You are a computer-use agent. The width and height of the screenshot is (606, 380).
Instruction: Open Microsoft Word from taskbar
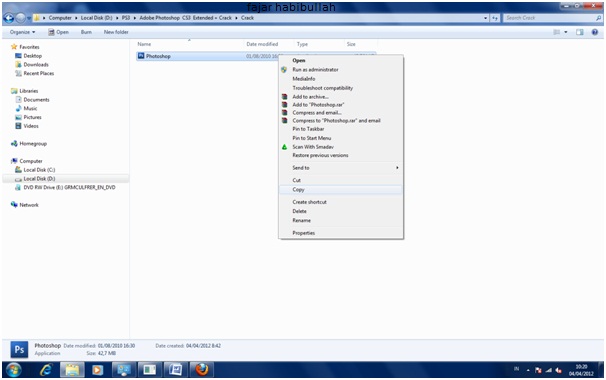click(175, 370)
